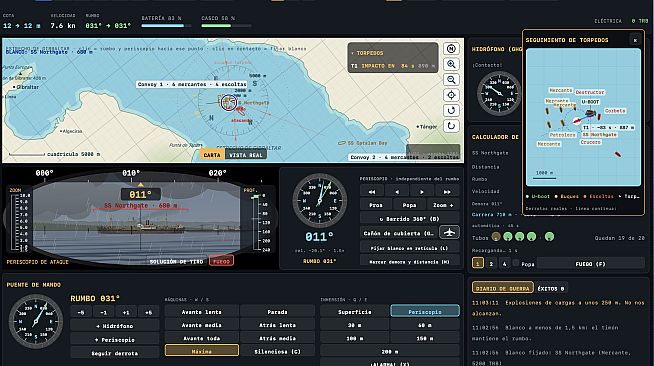
Task: Click Fijar blanco en retícula (L)
Action: click(x=409, y=248)
